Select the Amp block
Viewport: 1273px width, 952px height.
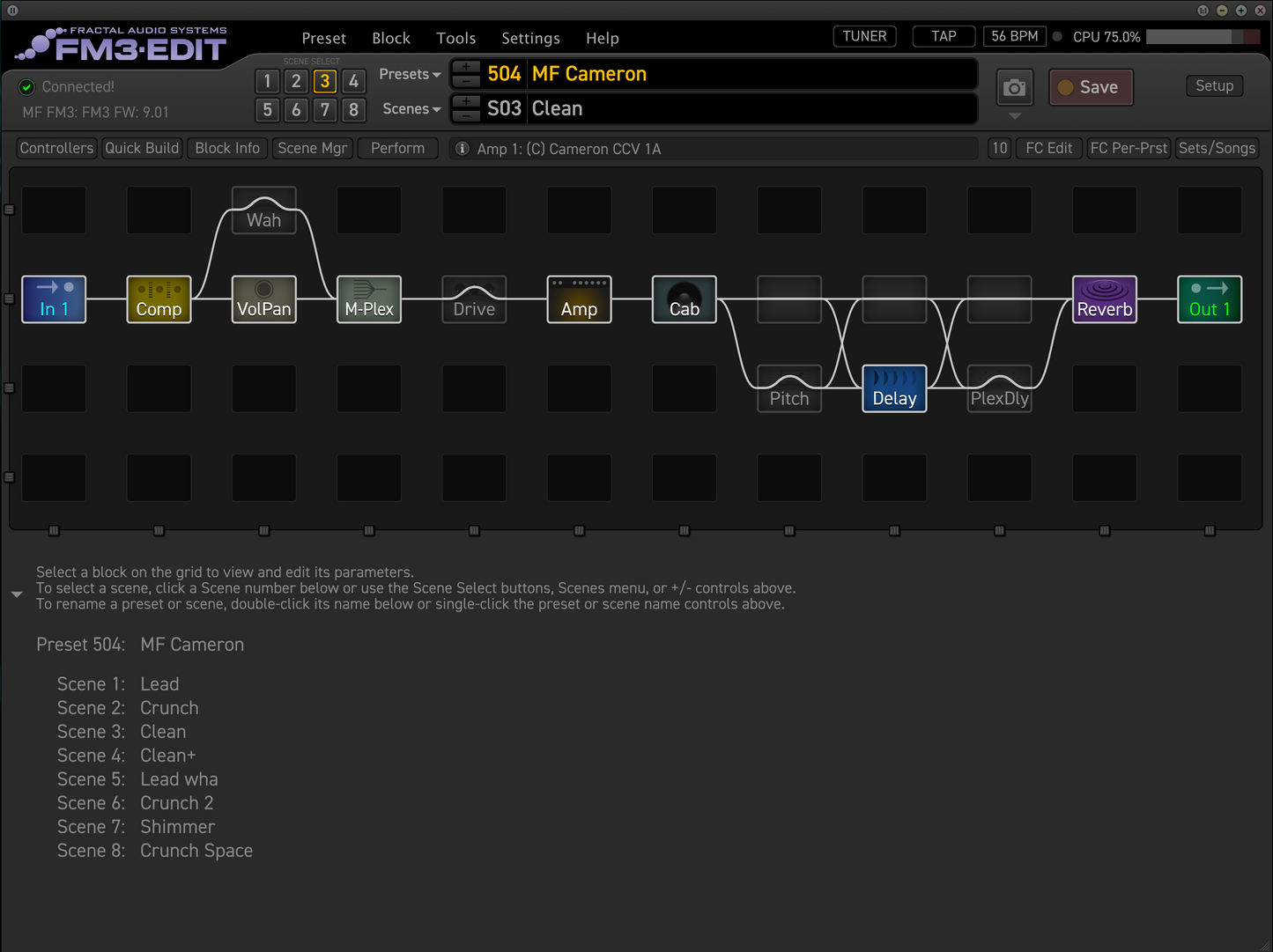[x=579, y=299]
